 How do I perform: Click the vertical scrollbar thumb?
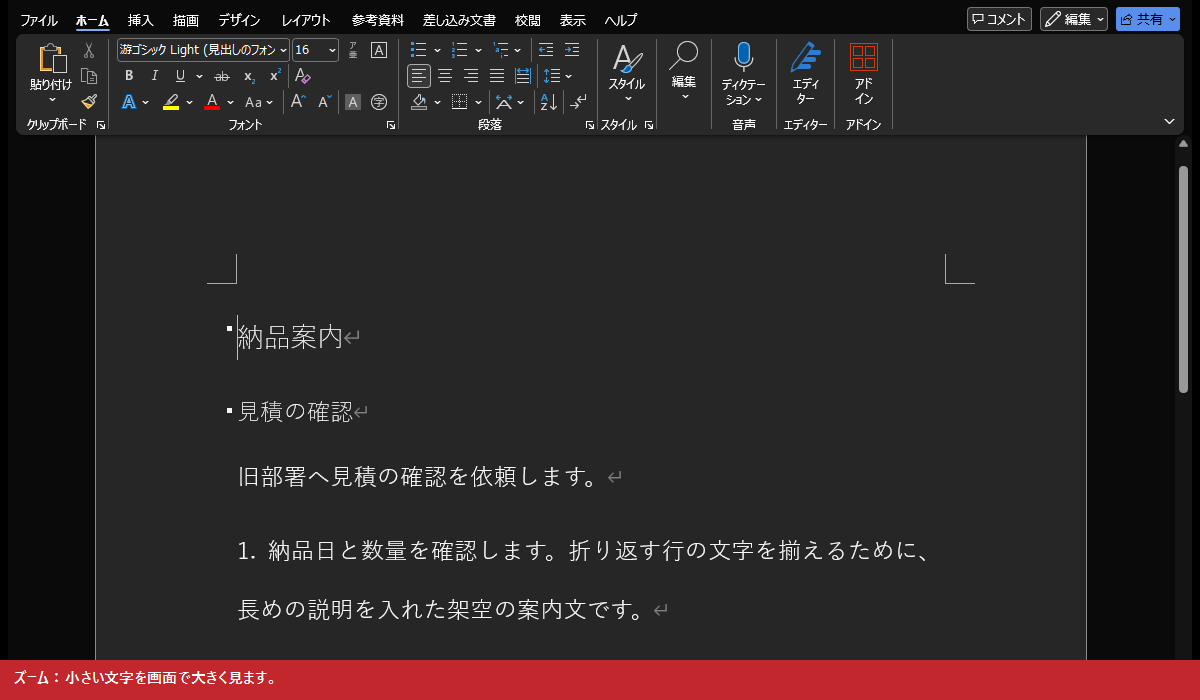(1184, 279)
